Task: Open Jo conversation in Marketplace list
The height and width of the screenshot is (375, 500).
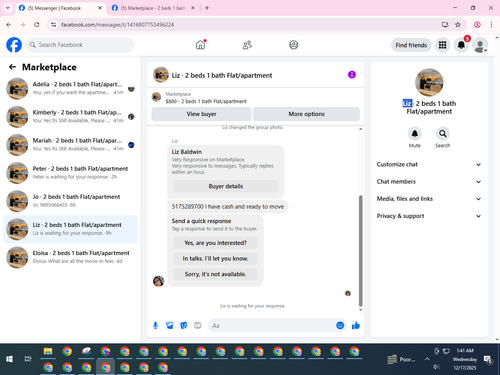Action: (70, 201)
